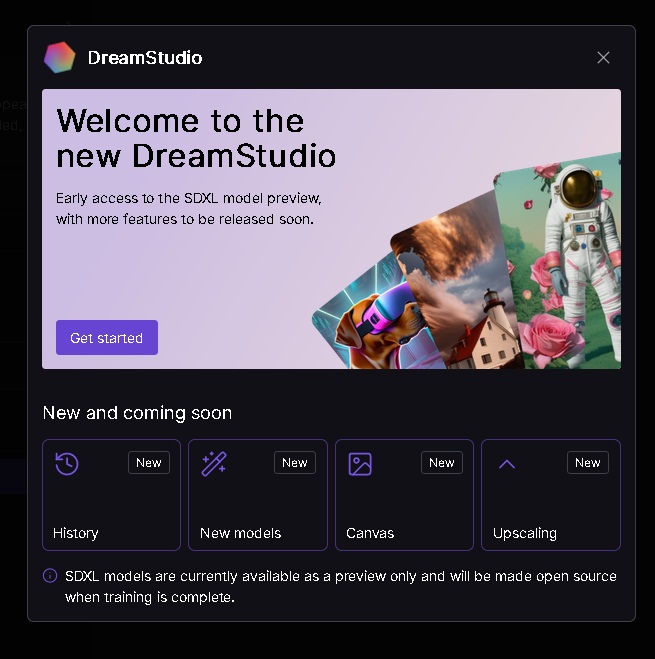Click the SDXL models open source notice
This screenshot has height=659, width=655.
tap(341, 586)
